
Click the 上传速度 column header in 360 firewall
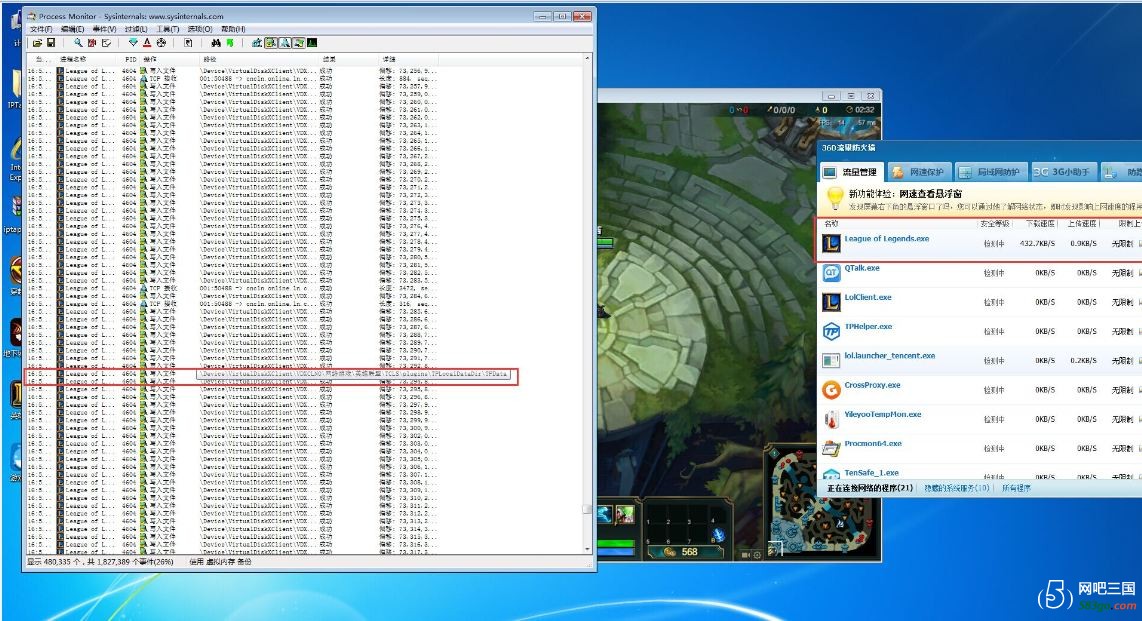coord(1082,224)
